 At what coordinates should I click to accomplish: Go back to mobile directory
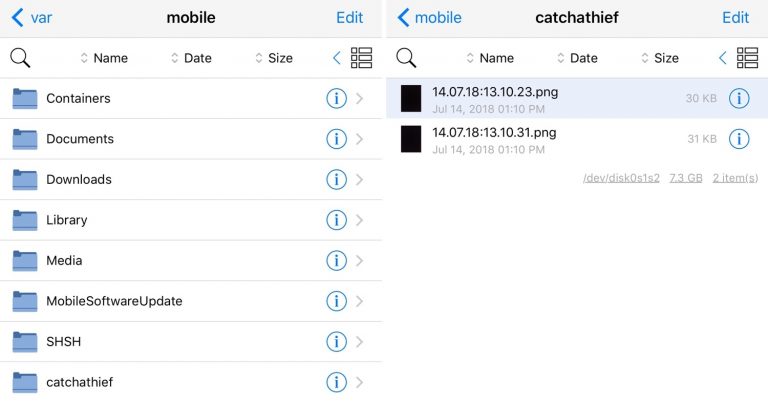tap(429, 18)
